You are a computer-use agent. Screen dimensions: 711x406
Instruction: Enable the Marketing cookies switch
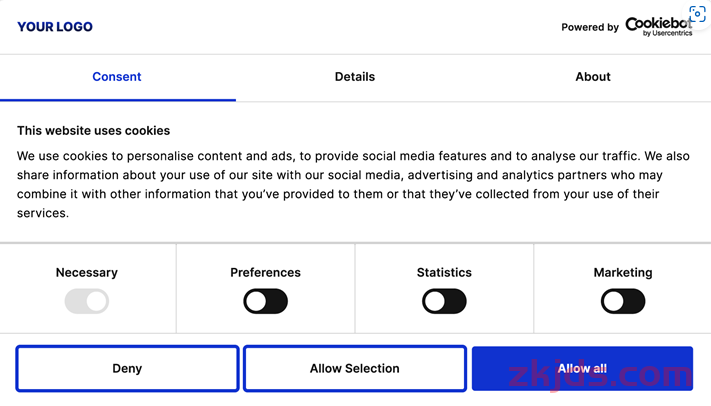[623, 301]
